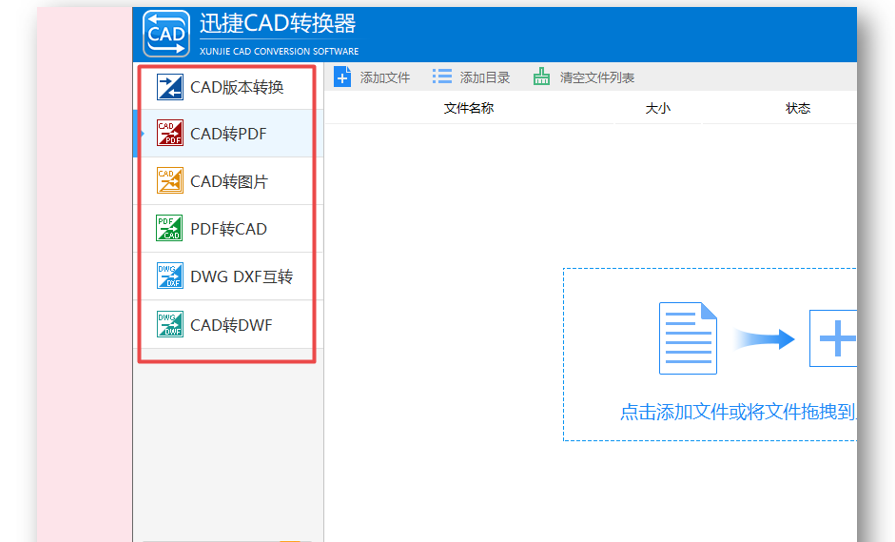Click the Xunjie CAD converter logo
895x542 pixels.
click(166, 34)
